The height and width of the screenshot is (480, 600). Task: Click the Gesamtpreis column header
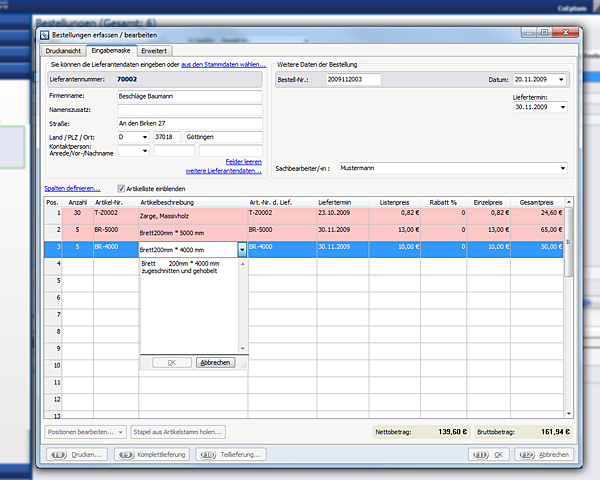tap(537, 202)
